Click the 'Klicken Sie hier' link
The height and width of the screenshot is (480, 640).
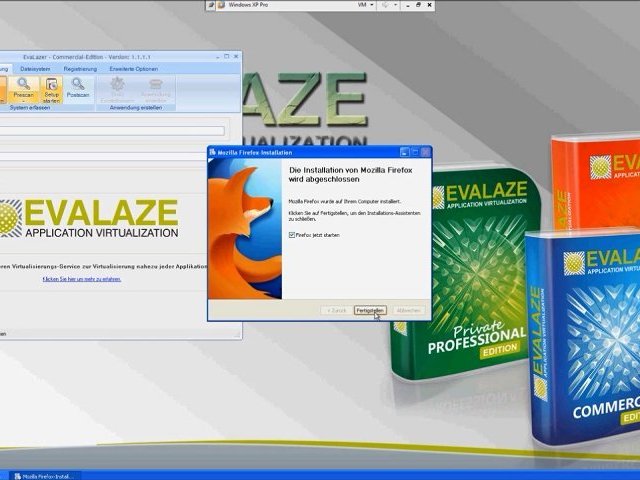tap(82, 279)
